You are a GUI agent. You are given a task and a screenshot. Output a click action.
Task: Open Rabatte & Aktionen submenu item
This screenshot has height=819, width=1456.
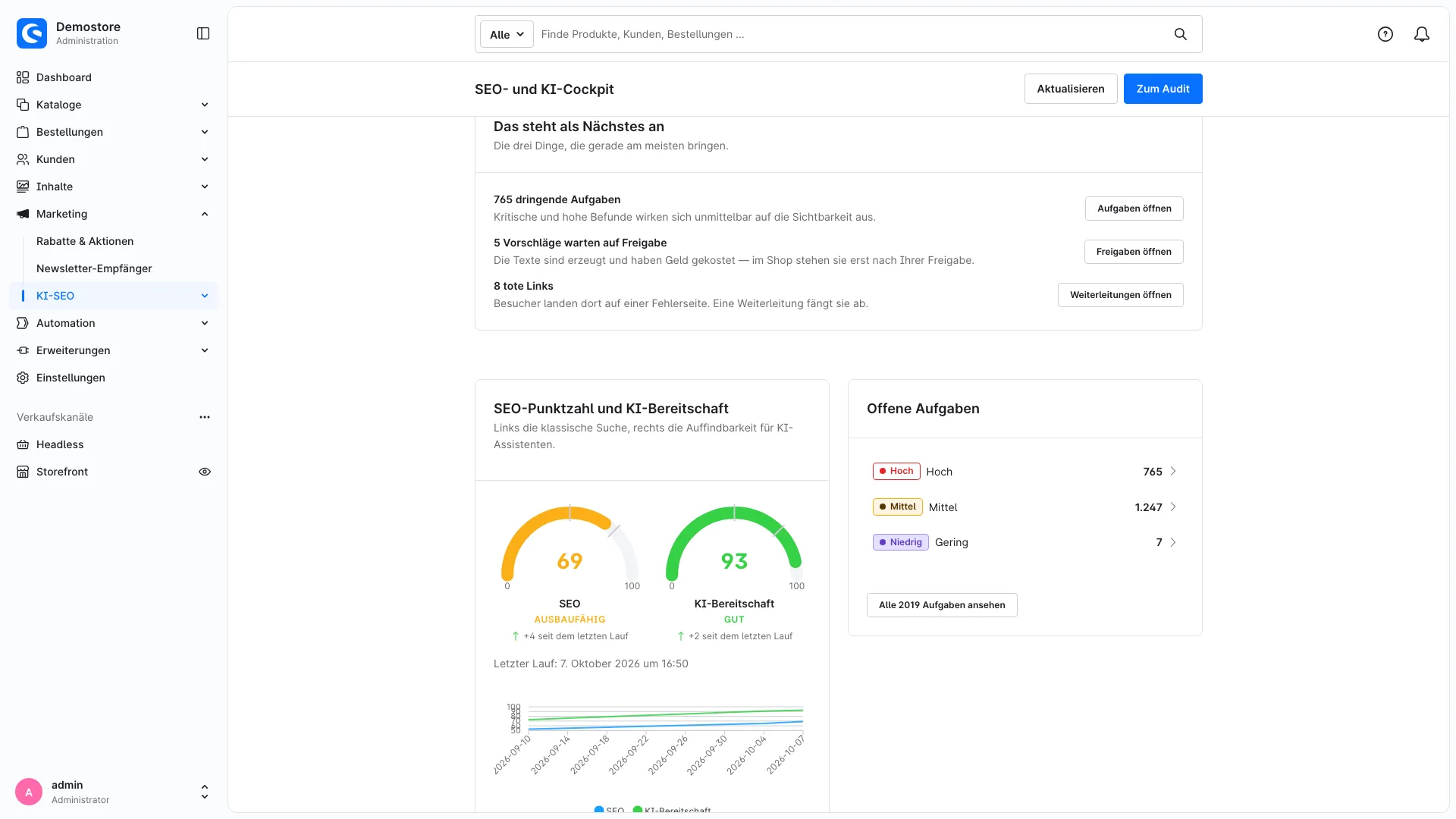tap(85, 241)
